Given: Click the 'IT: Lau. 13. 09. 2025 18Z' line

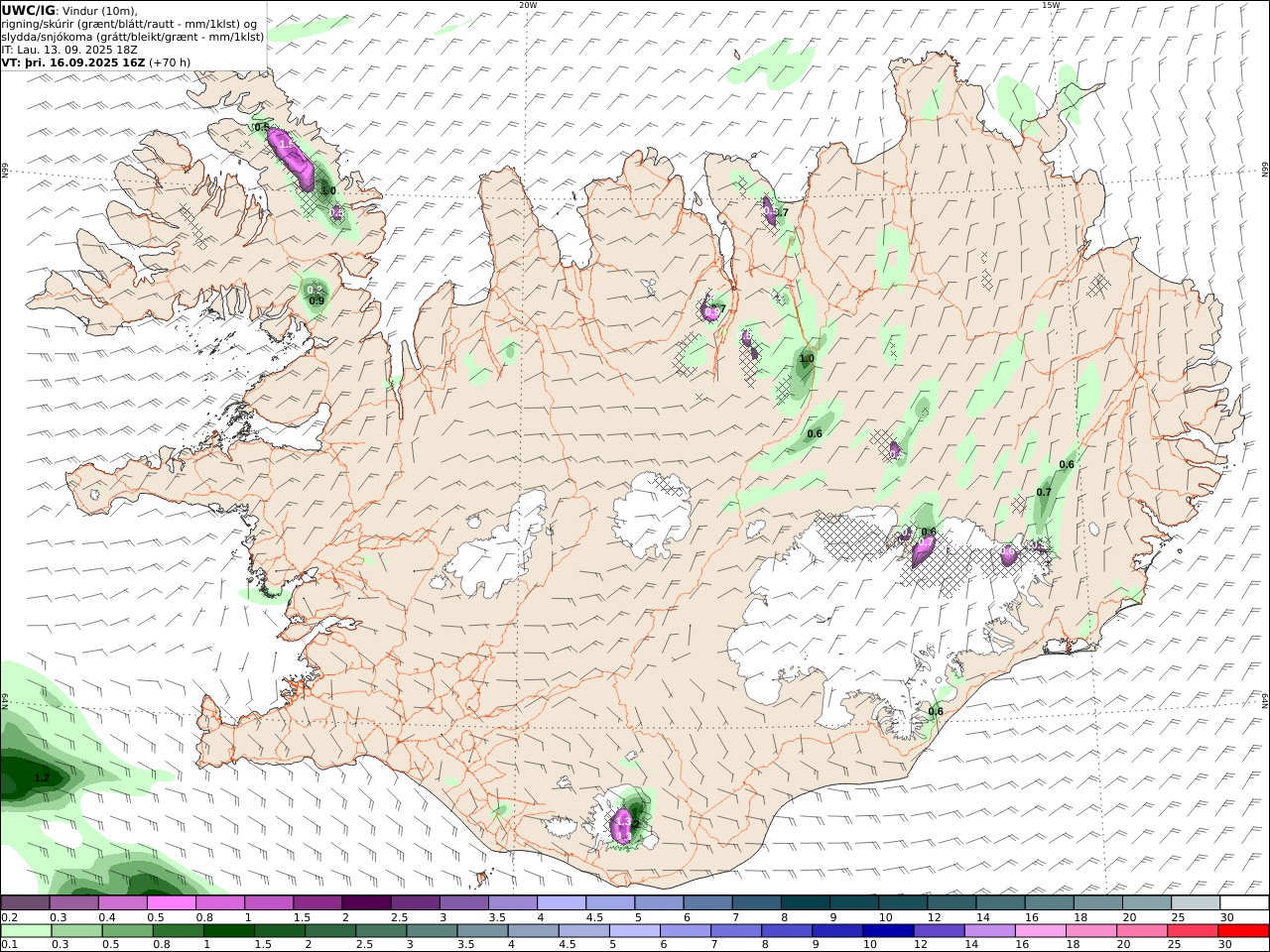Looking at the screenshot, I should [69, 49].
